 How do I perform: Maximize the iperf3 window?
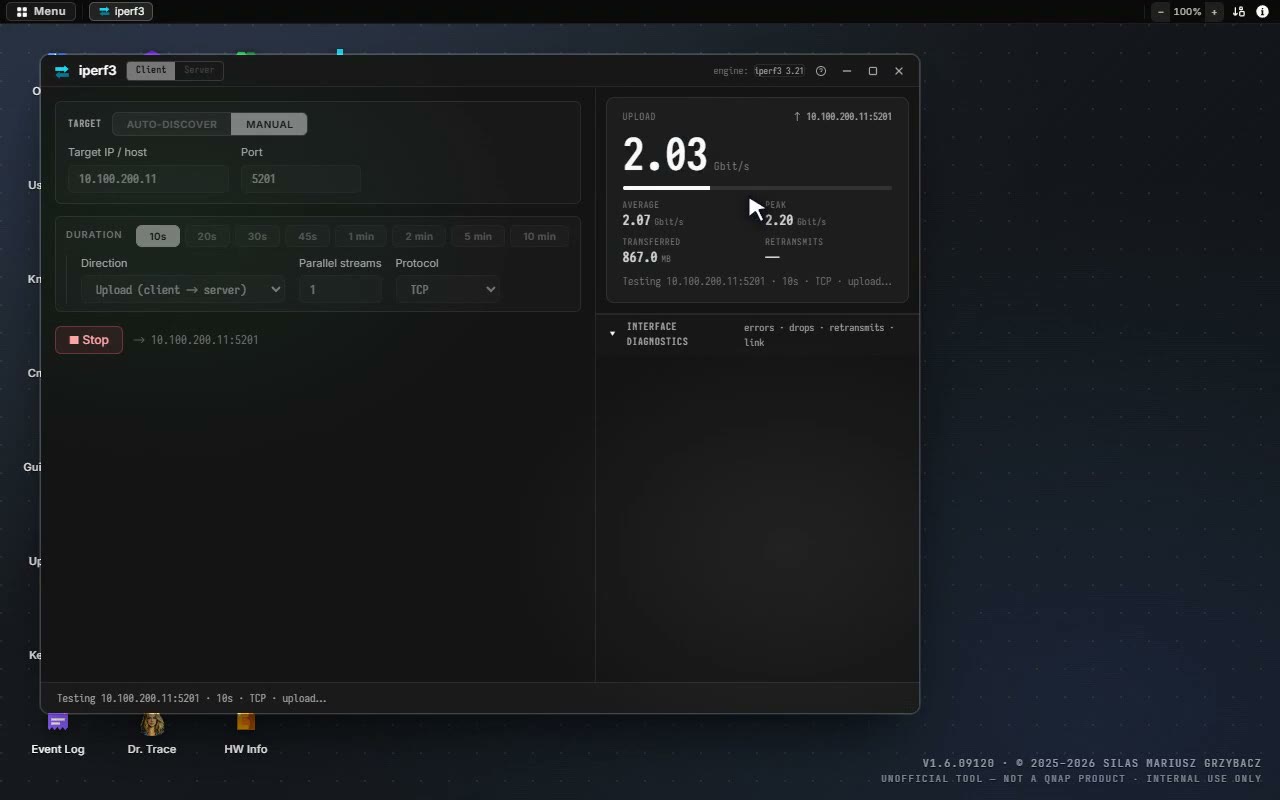coord(873,71)
